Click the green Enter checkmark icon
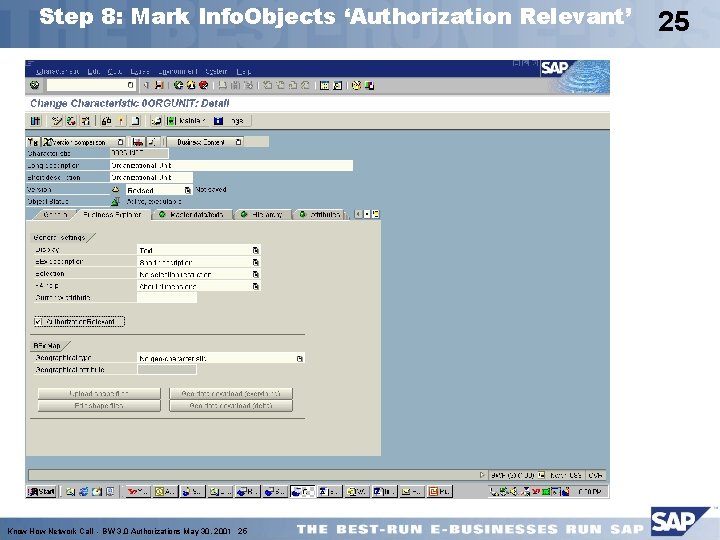Image resolution: width=720 pixels, height=540 pixels. point(34,85)
